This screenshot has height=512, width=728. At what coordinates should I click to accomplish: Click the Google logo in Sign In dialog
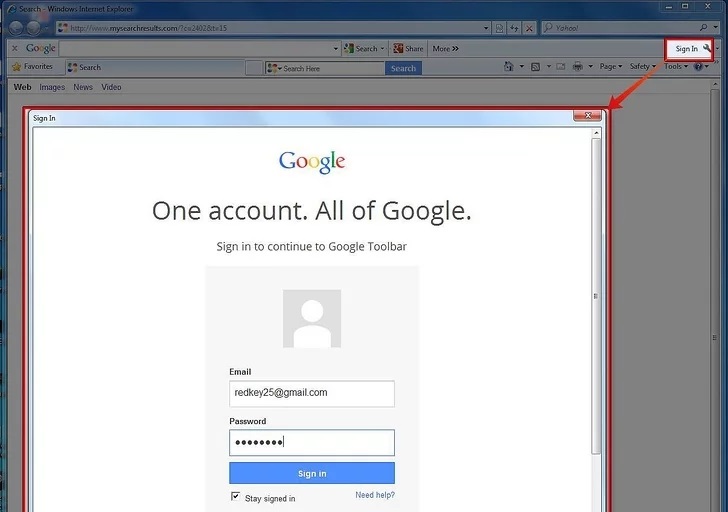tap(312, 162)
